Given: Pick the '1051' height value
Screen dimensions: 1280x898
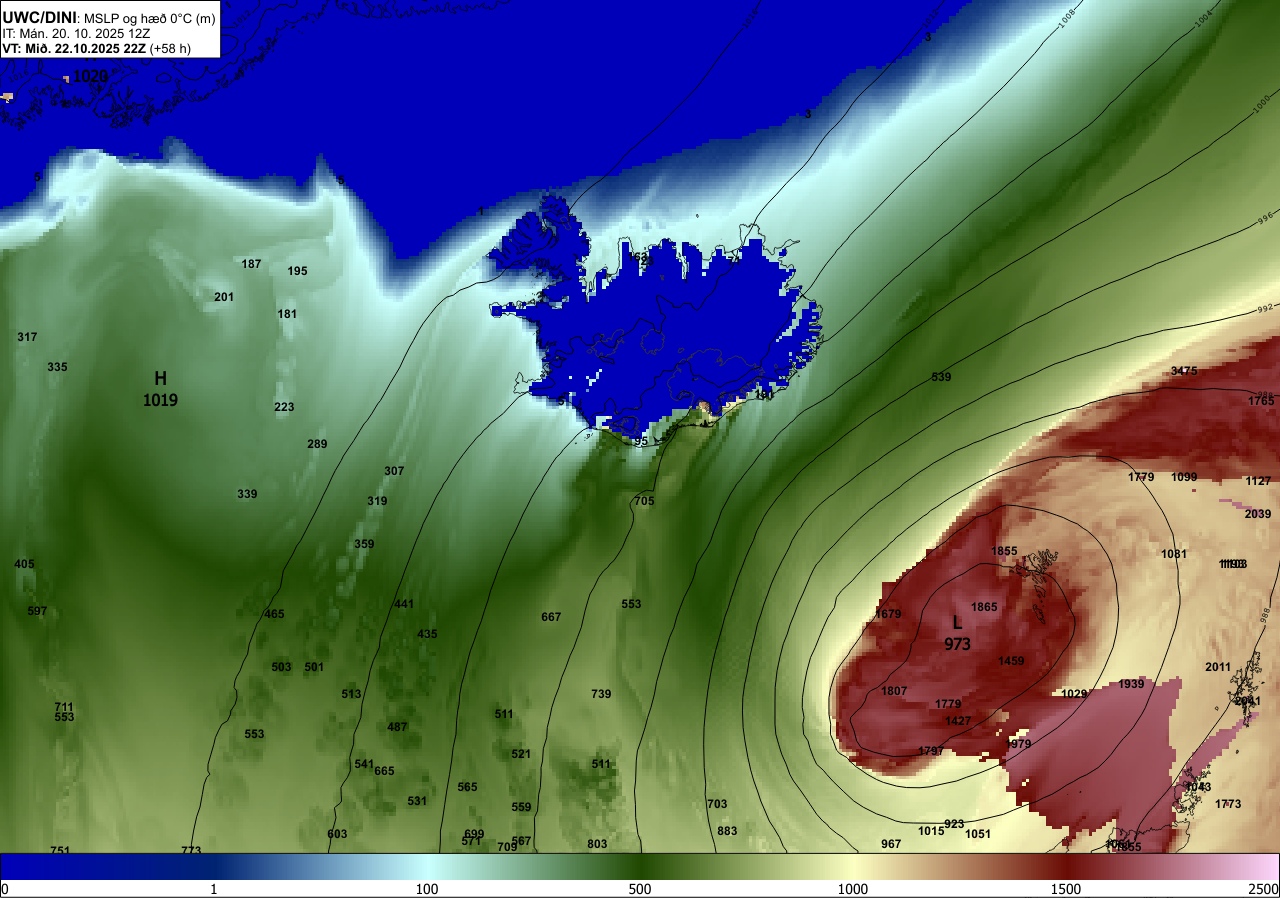Looking at the screenshot, I should coord(978,834).
